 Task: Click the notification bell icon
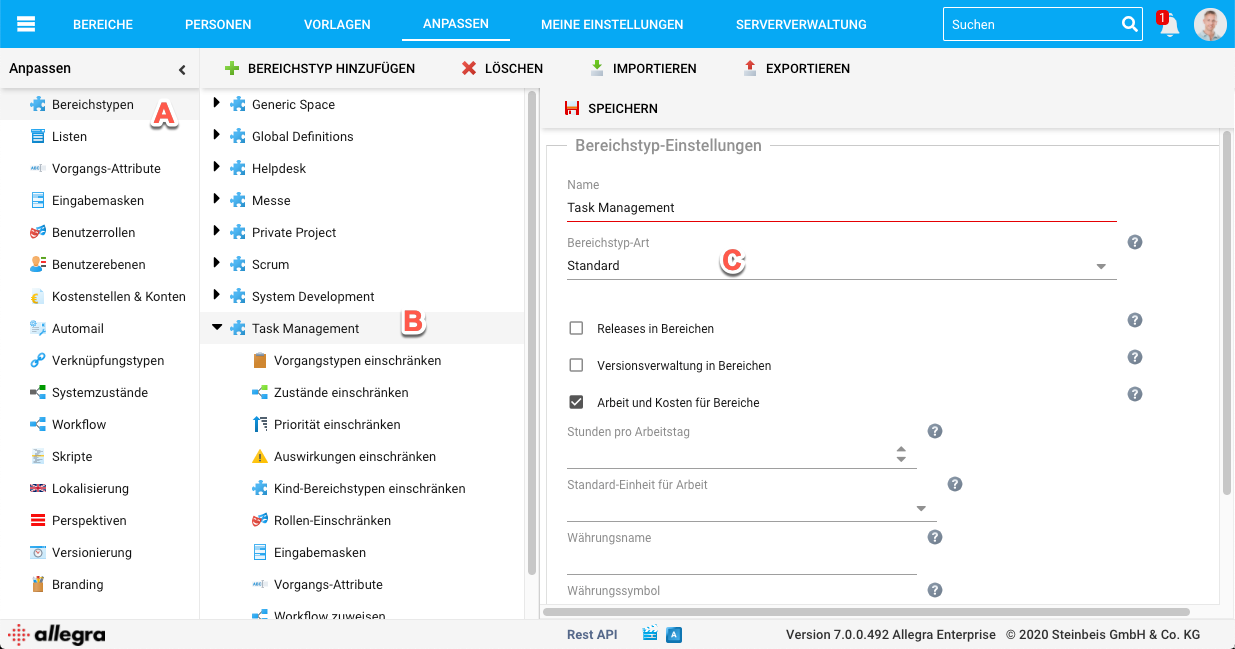tap(1169, 26)
